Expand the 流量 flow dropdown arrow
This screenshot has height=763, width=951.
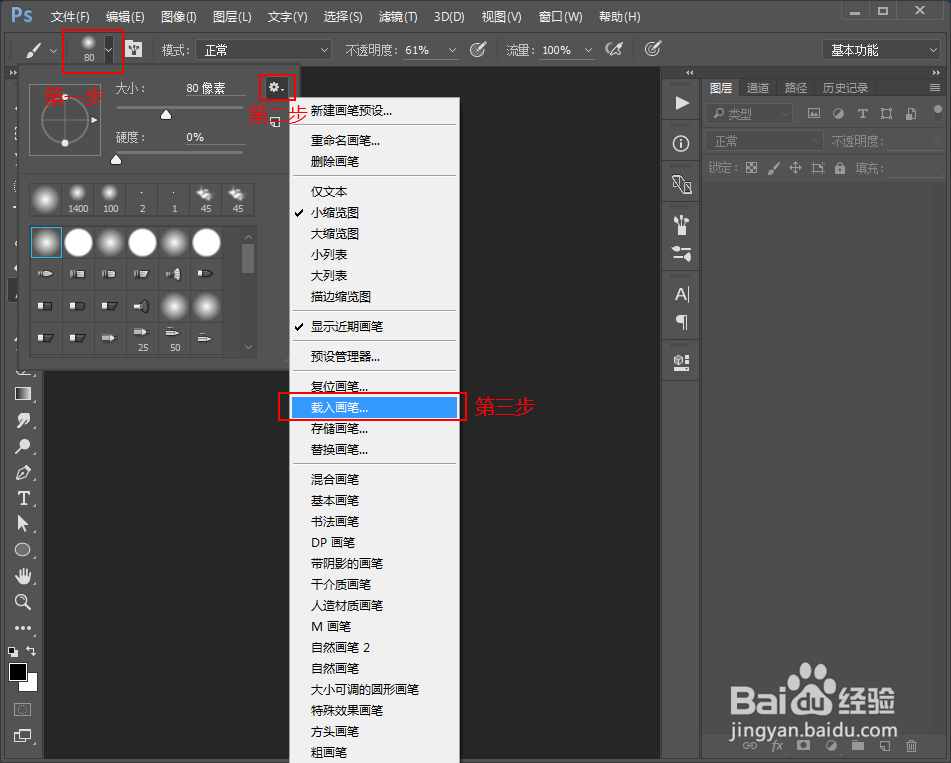point(588,50)
